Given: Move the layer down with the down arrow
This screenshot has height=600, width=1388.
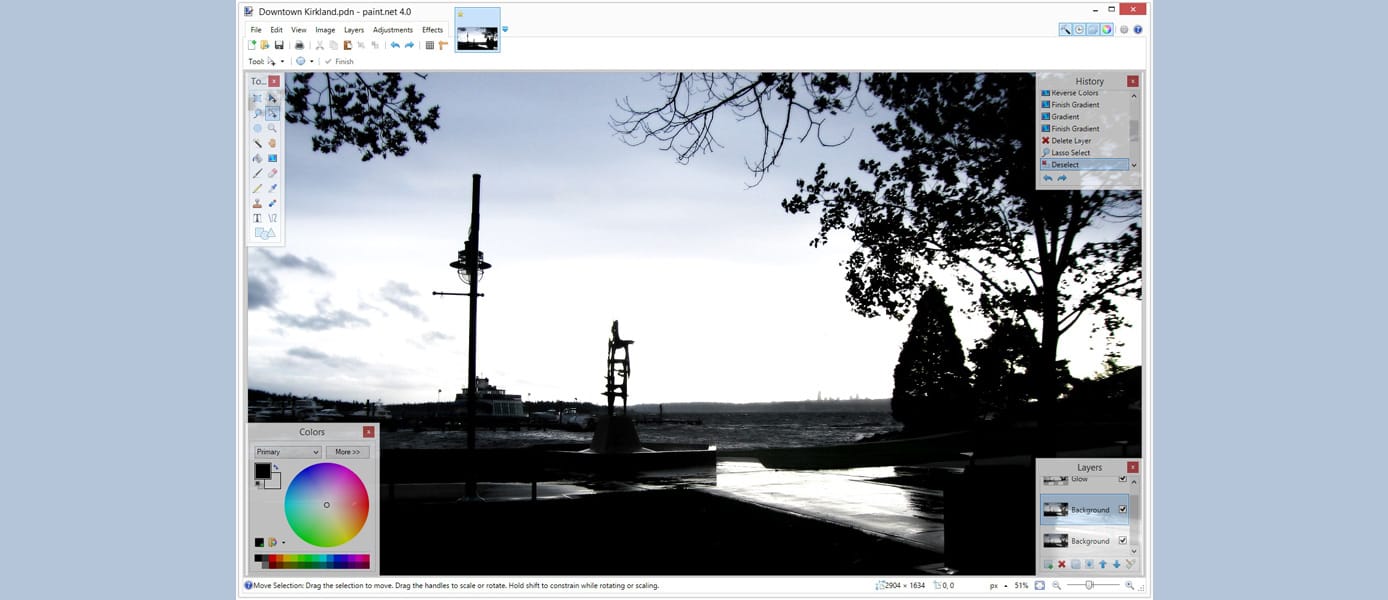Looking at the screenshot, I should (1117, 565).
